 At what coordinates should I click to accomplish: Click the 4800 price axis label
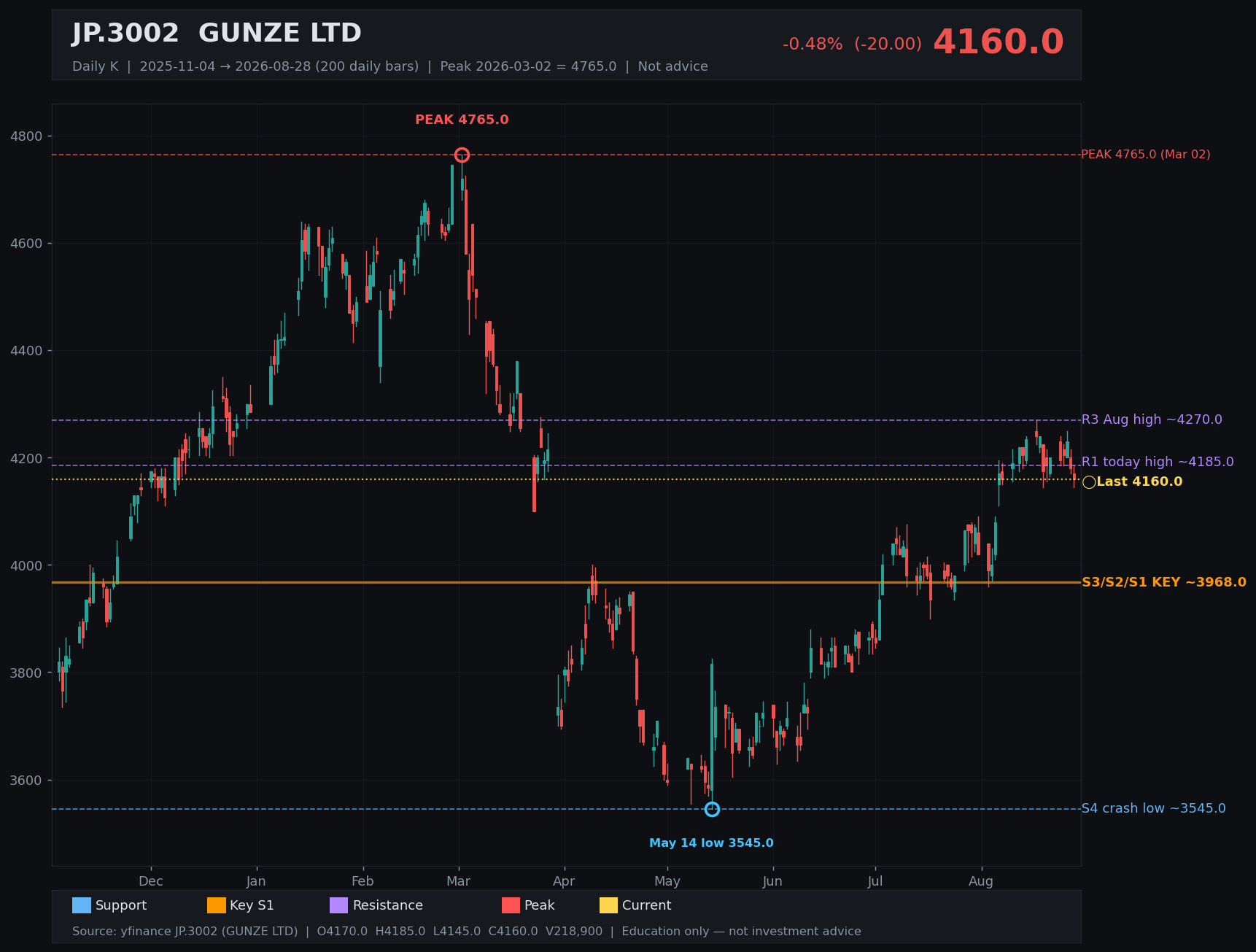click(x=27, y=136)
